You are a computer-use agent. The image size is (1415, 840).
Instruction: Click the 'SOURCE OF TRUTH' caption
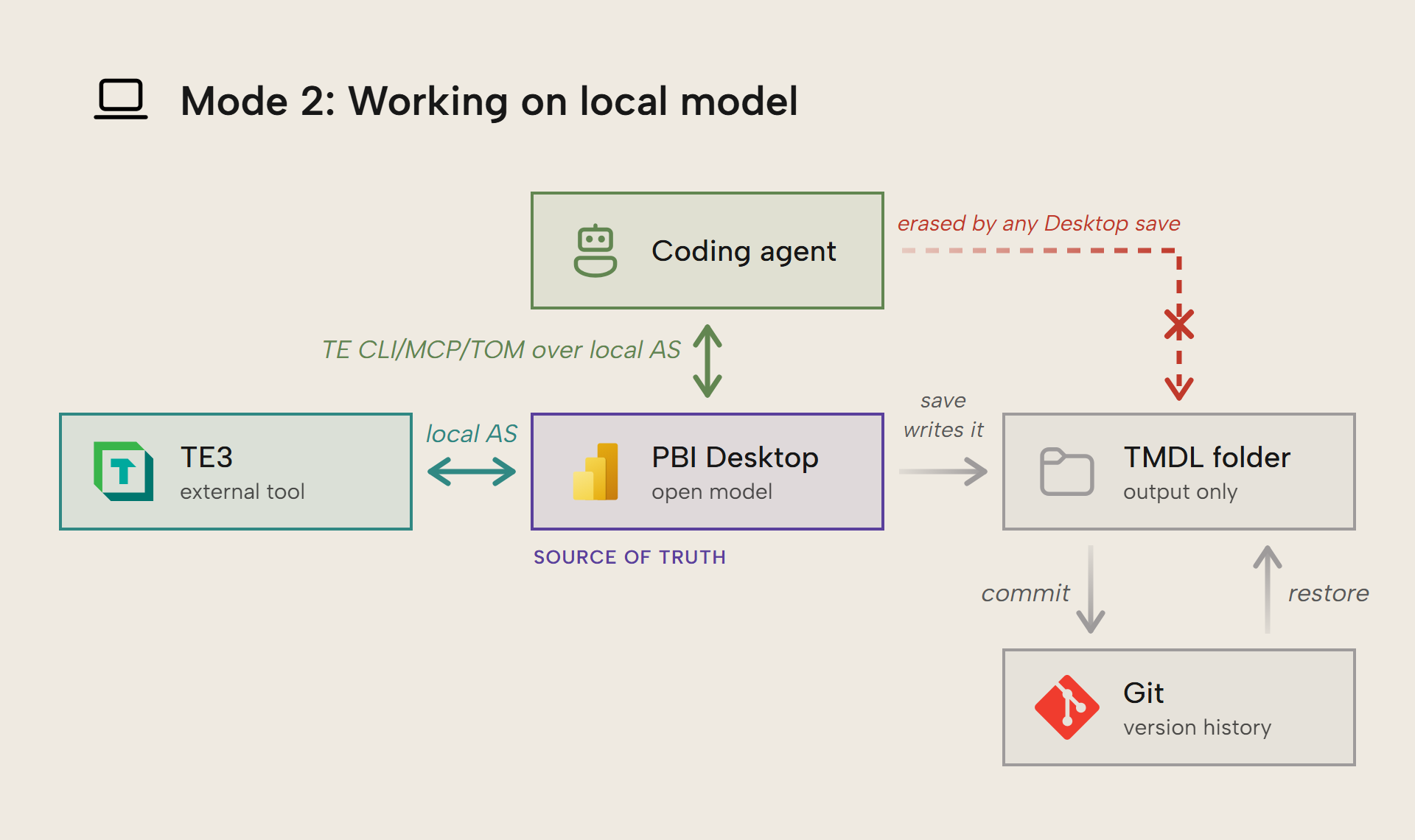click(x=630, y=557)
